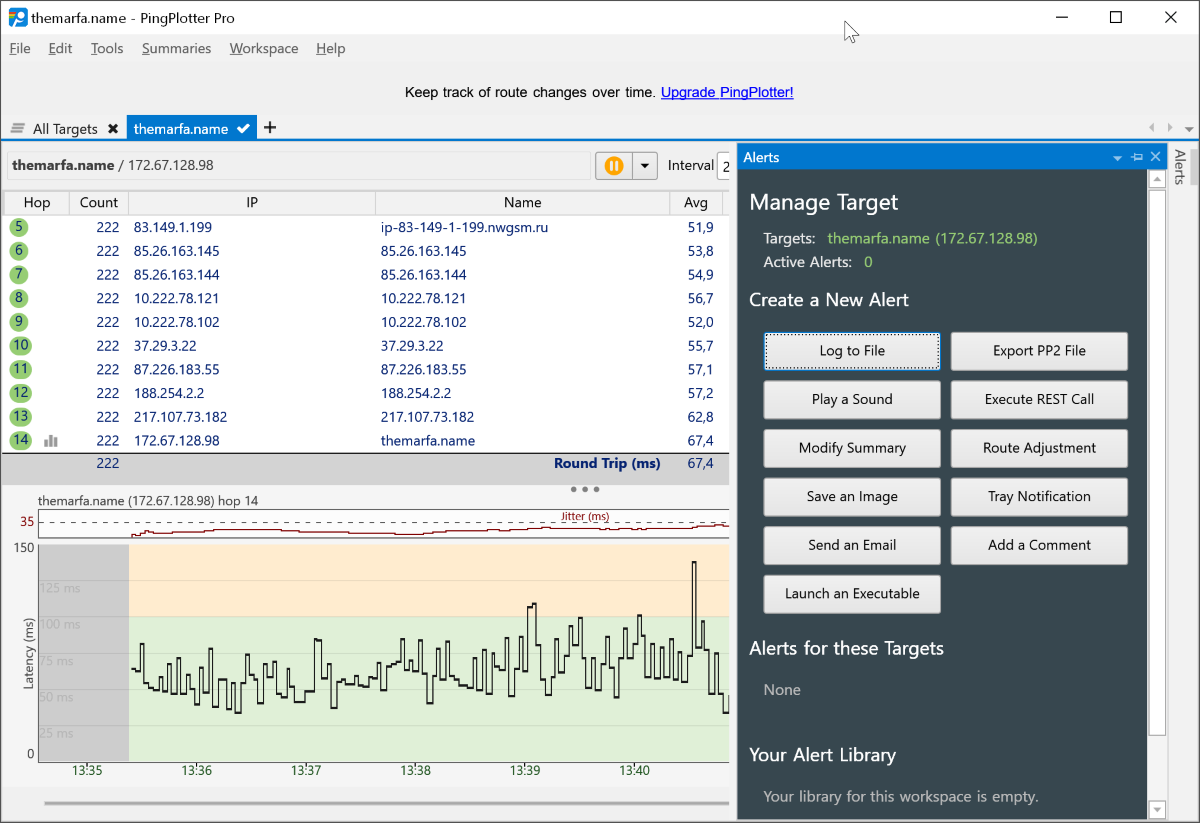Screen dimensions: 1200x823
Task: Select hop 6 green circle
Action: coord(19,251)
